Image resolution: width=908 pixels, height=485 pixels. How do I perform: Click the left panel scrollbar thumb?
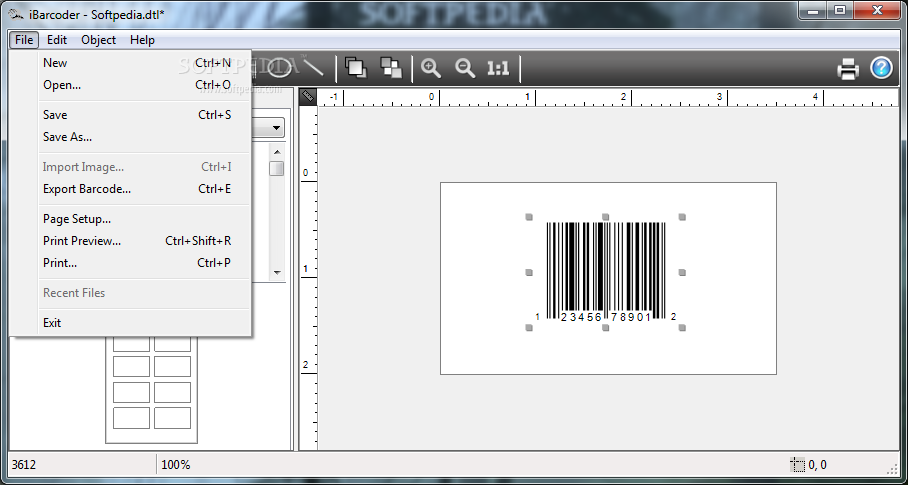pos(277,168)
